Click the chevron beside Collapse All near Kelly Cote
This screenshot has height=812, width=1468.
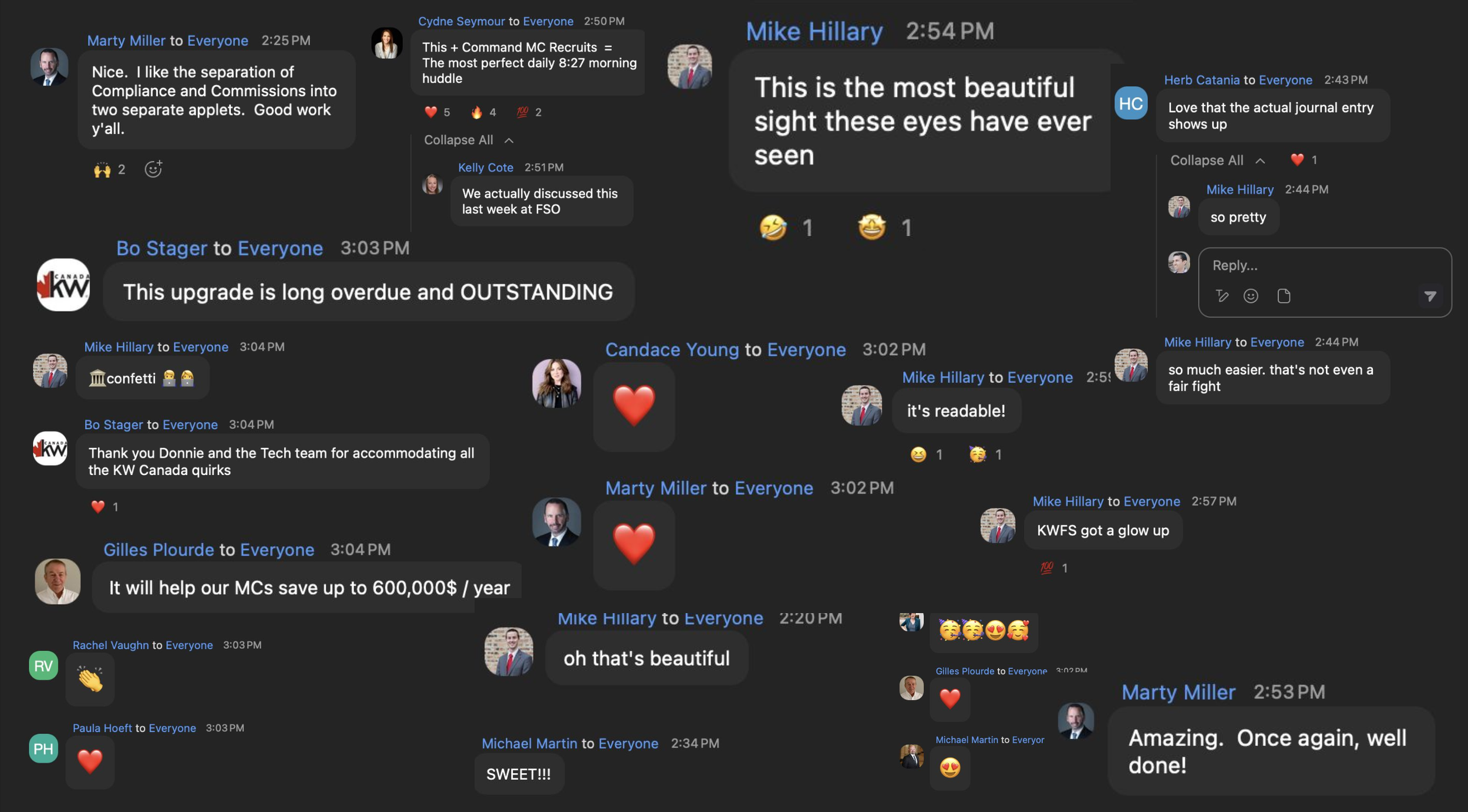point(509,140)
